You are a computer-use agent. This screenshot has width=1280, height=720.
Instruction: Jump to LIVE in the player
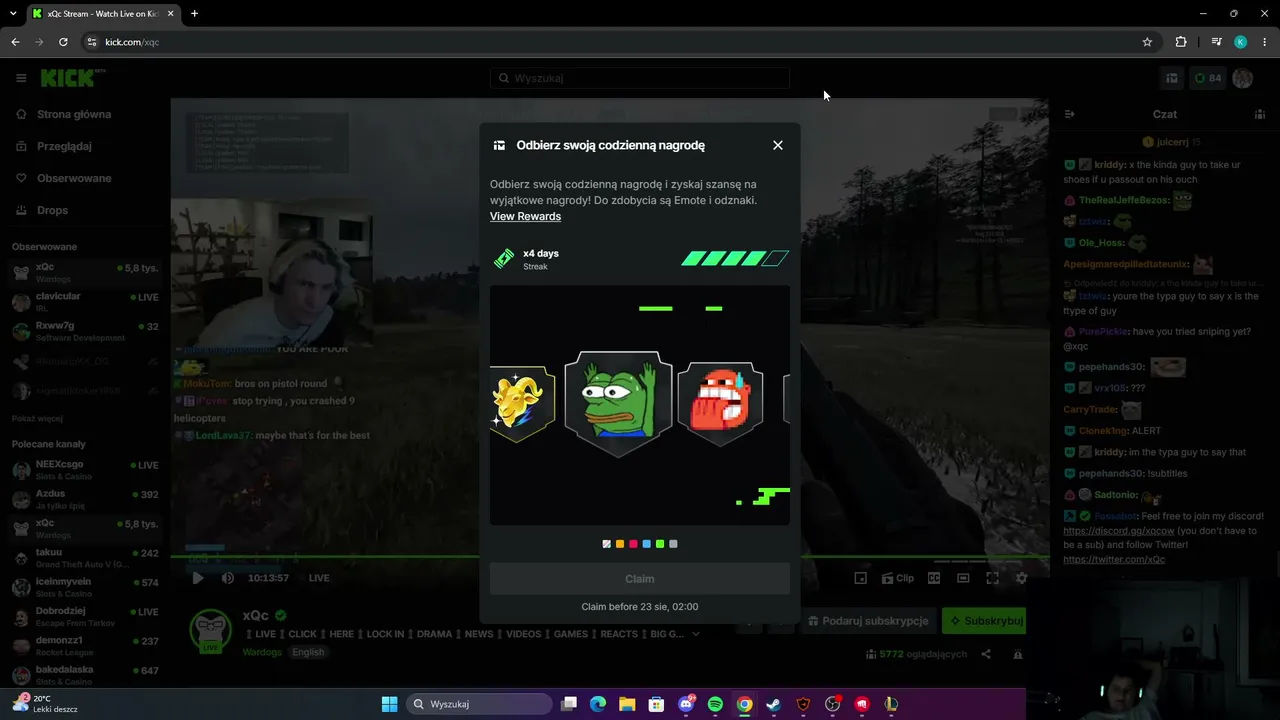(319, 578)
